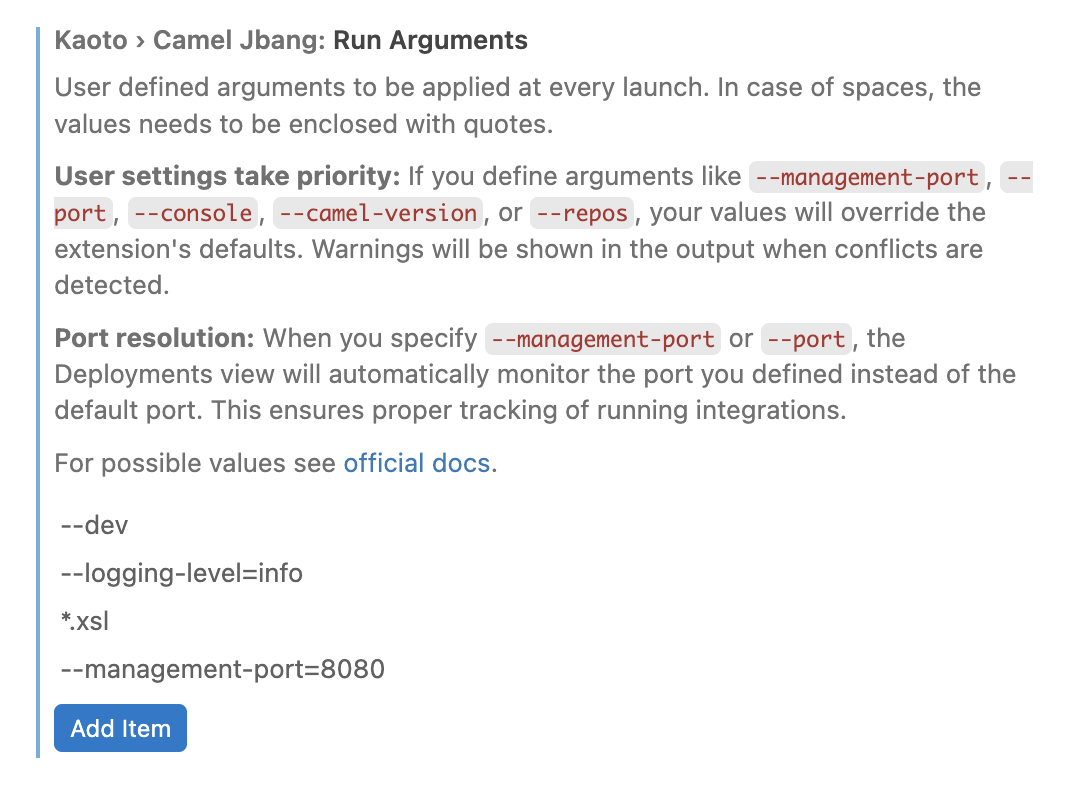Click the Kaoto breadcrumb segment
This screenshot has height=788, width=1066.
coord(91,40)
